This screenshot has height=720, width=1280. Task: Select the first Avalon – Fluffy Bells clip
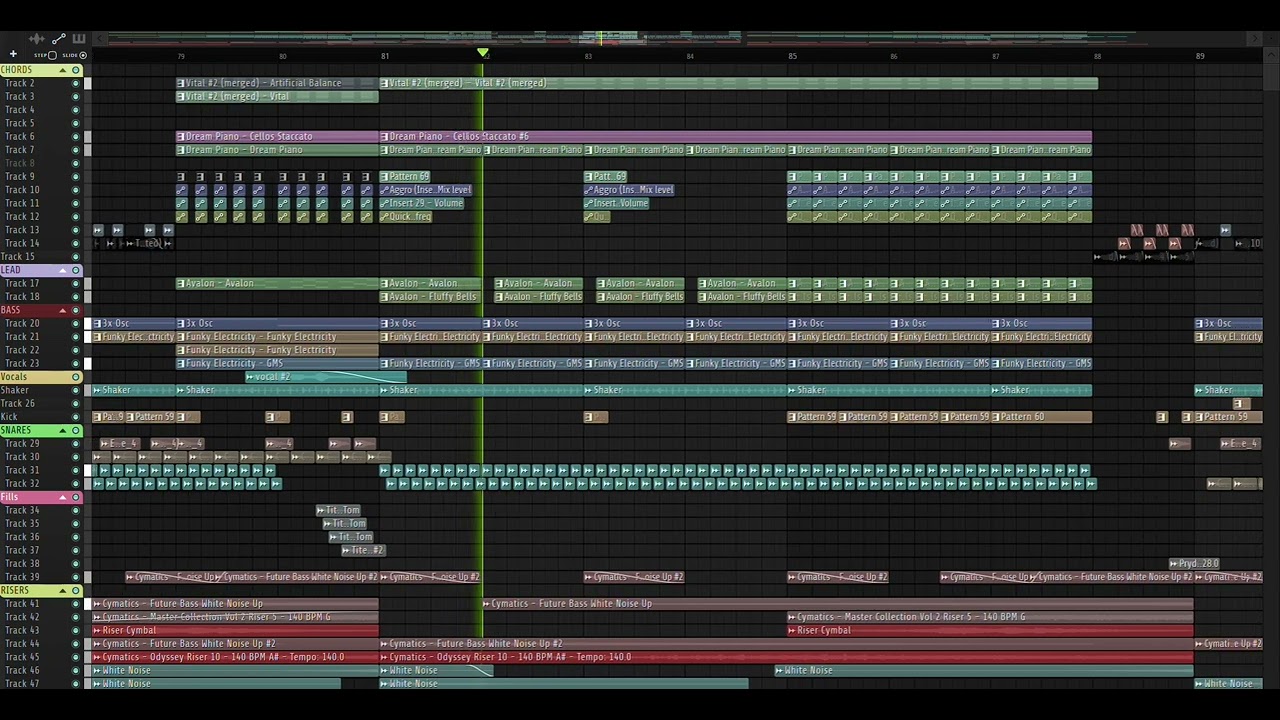431,297
